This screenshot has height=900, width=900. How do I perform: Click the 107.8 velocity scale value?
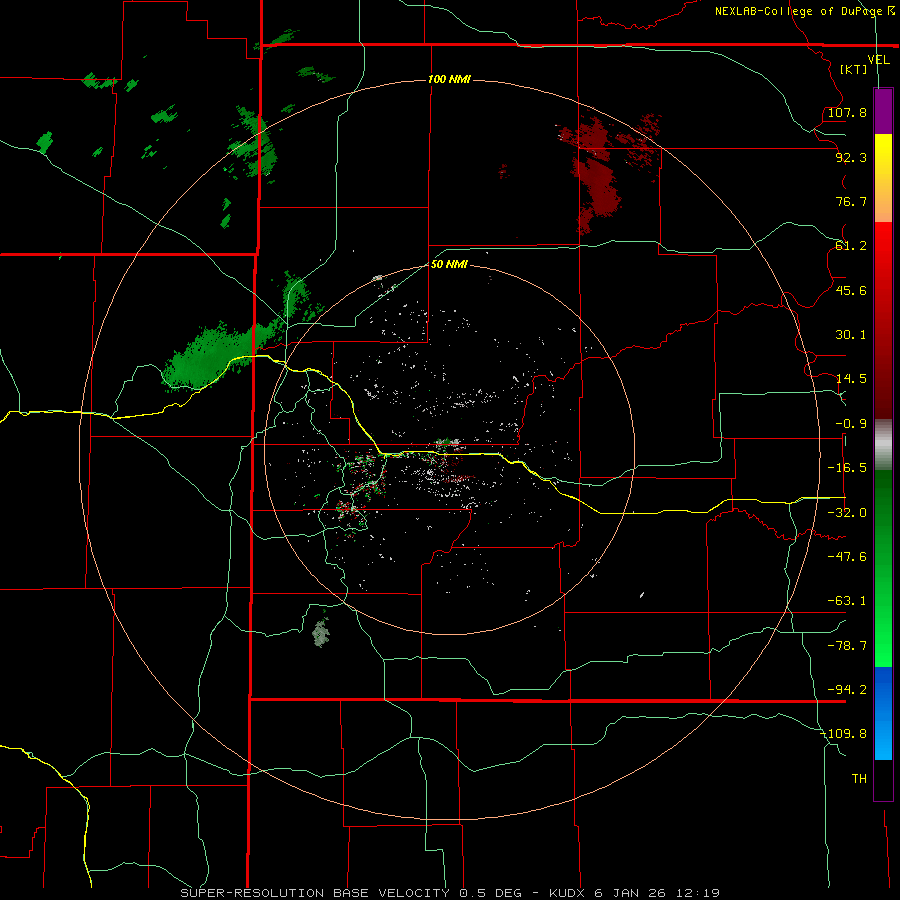[847, 112]
